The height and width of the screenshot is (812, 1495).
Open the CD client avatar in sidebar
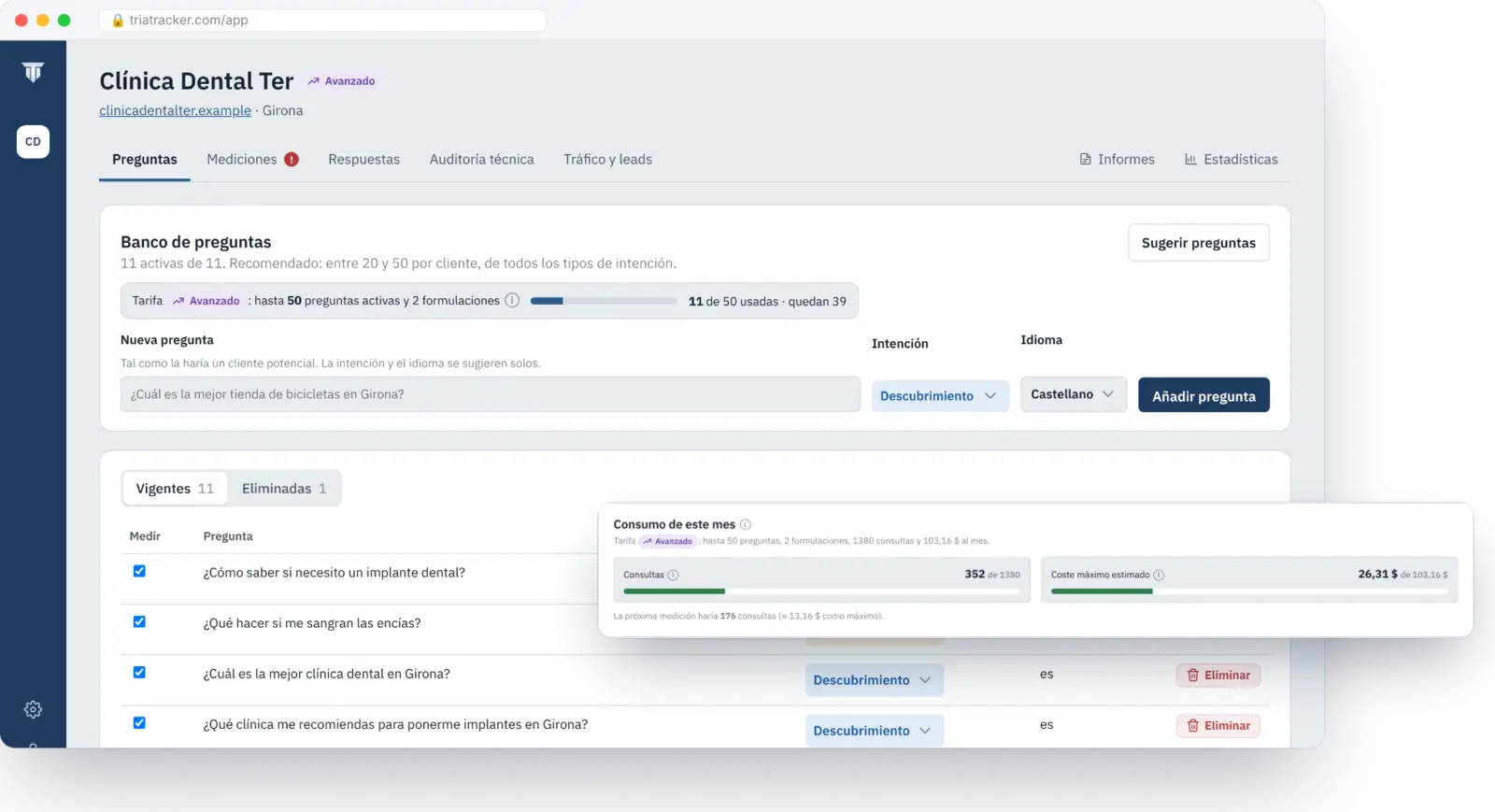click(33, 142)
